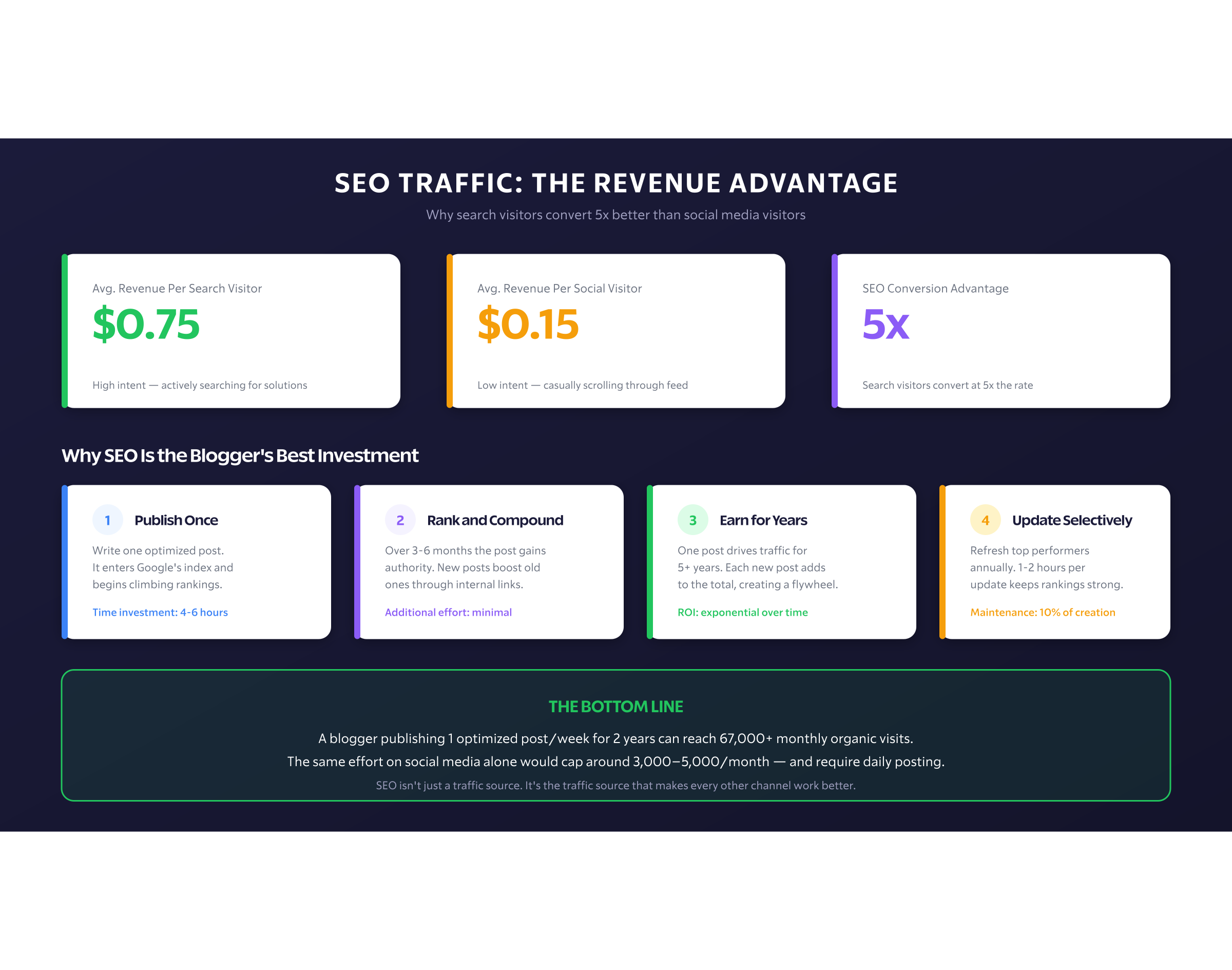Click the orange $0.15 revenue figure
This screenshot has height=970, width=1232.
pyautogui.click(x=528, y=325)
